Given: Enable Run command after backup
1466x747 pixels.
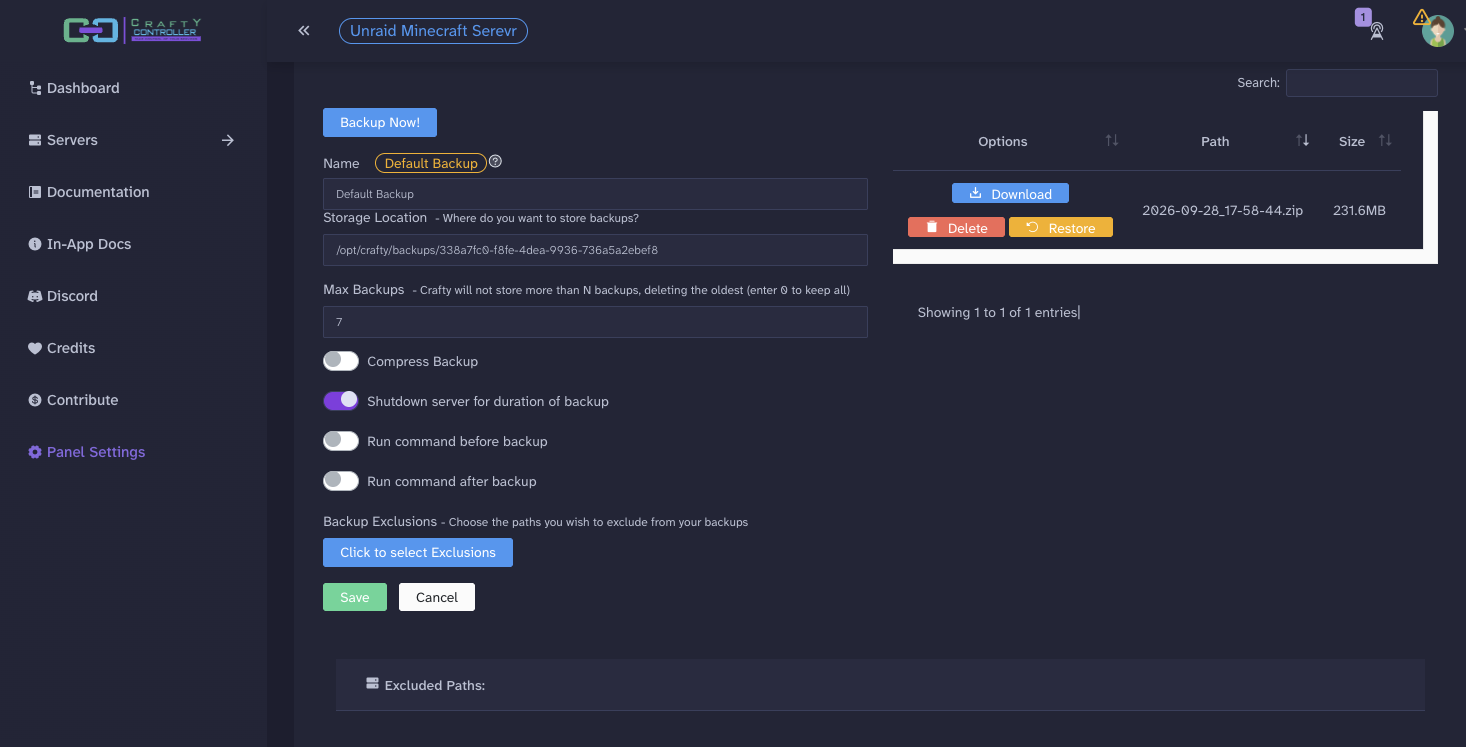Looking at the screenshot, I should tap(341, 481).
